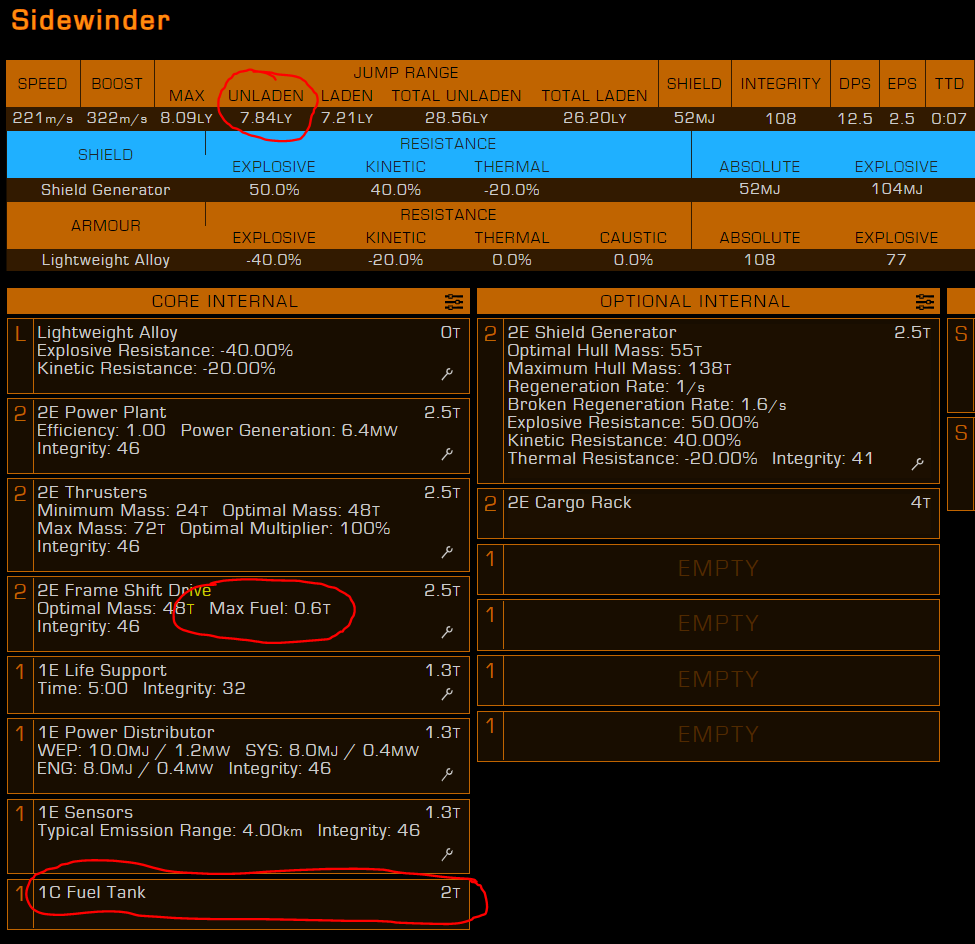Click the Sidewinder ship title
Viewport: 975px width, 944px height.
pos(91,20)
